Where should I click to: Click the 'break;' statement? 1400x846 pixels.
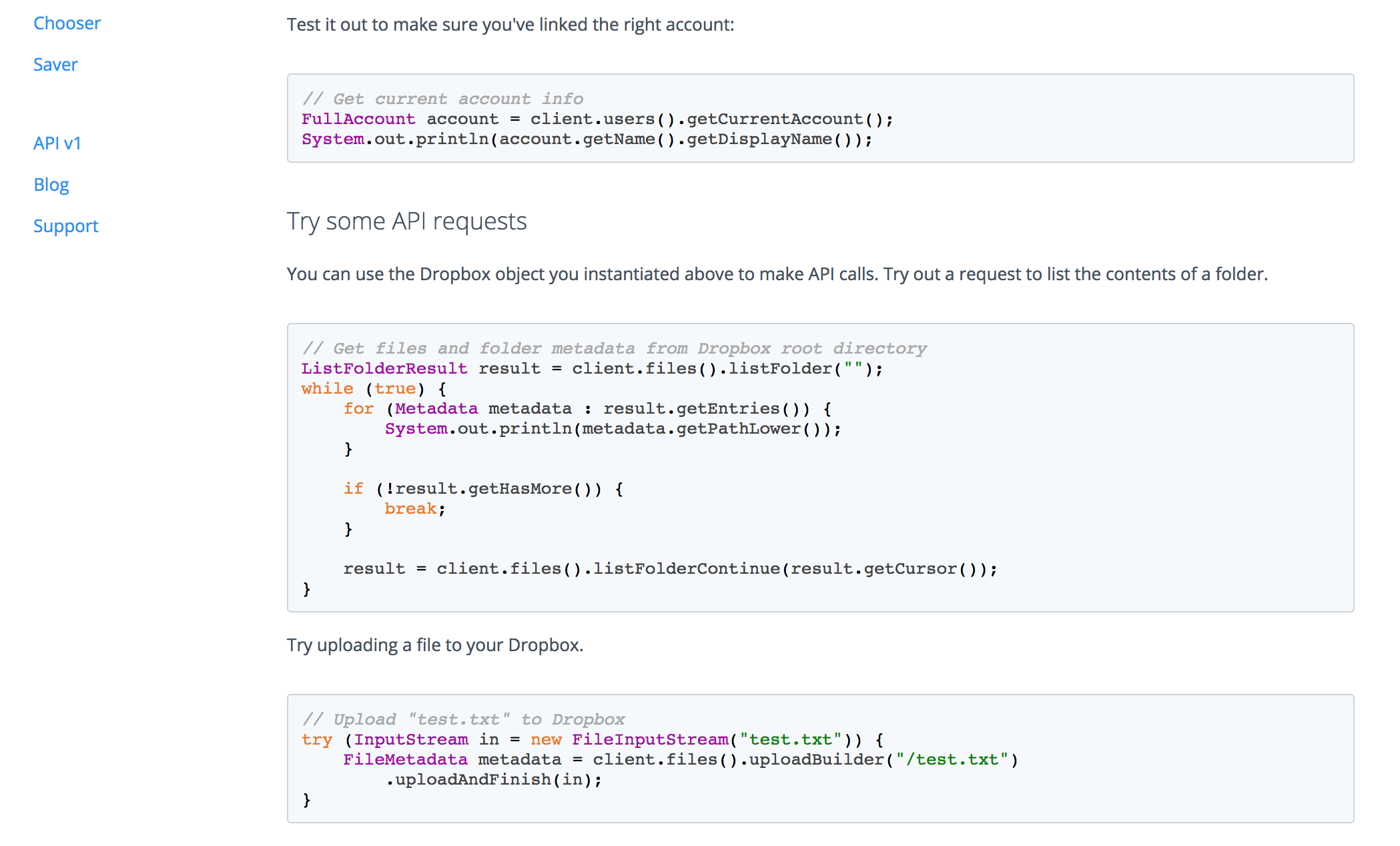tap(415, 508)
